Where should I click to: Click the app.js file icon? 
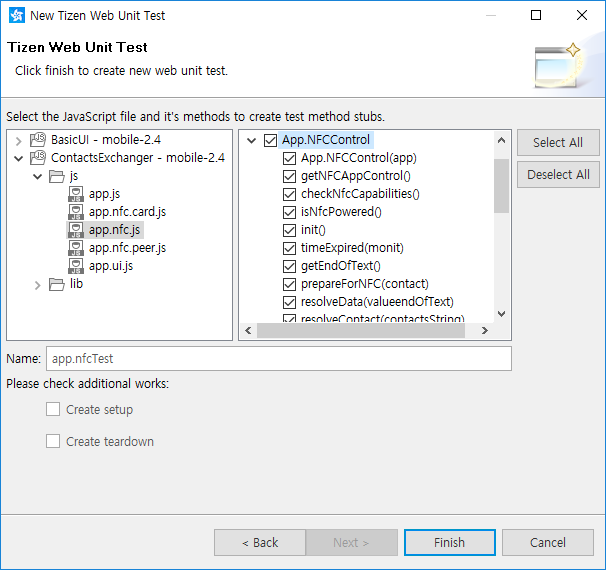[x=76, y=194]
